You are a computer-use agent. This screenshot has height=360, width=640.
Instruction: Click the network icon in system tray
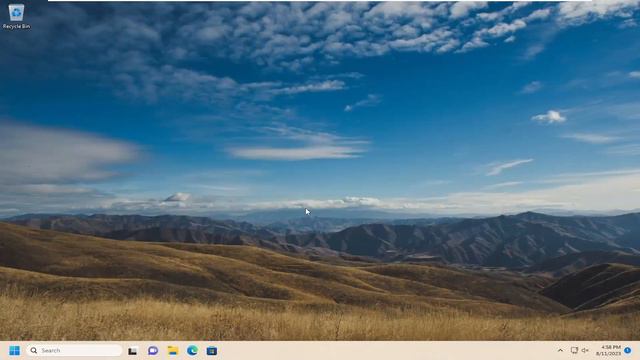point(574,350)
